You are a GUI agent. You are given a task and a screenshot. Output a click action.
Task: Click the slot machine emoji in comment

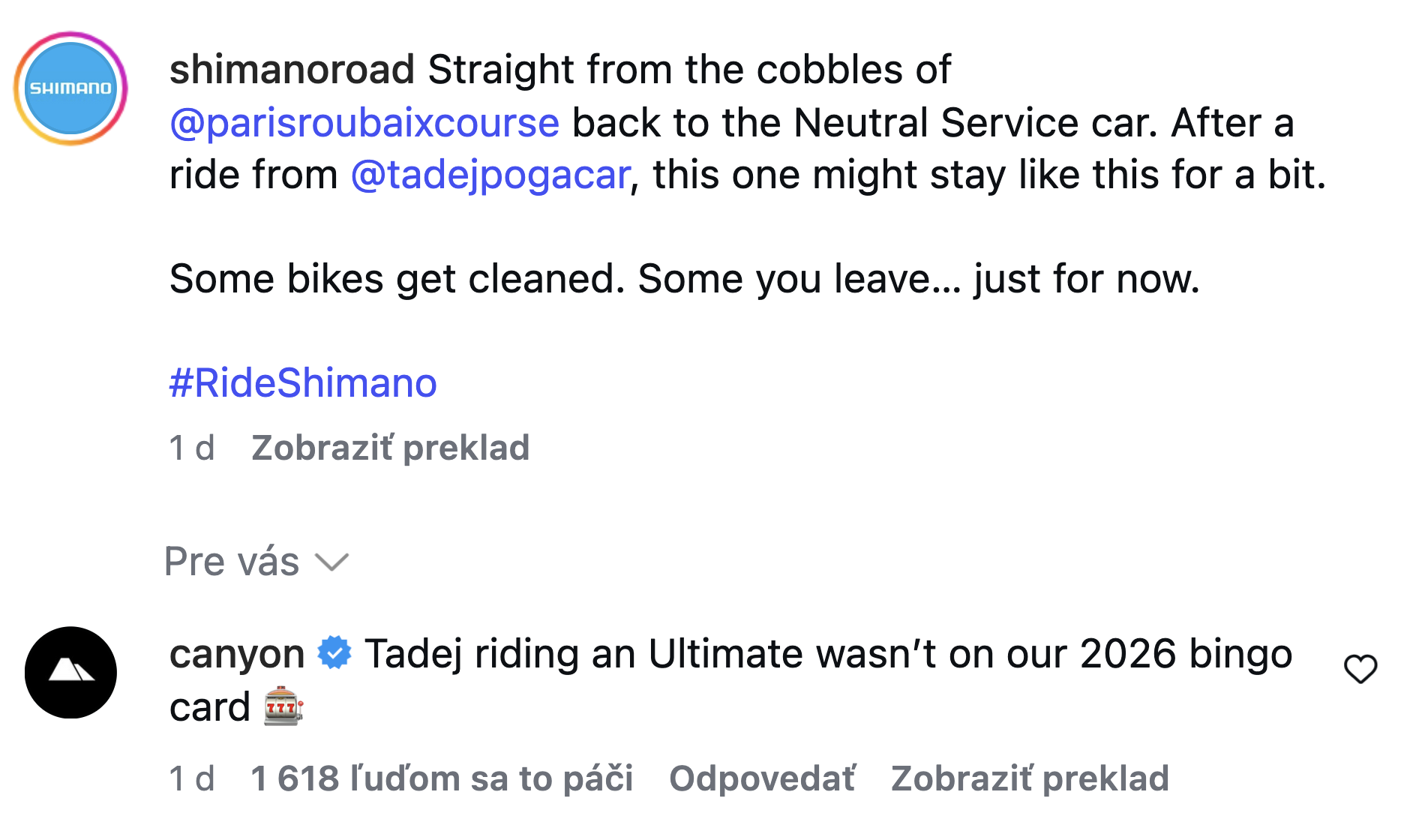283,706
